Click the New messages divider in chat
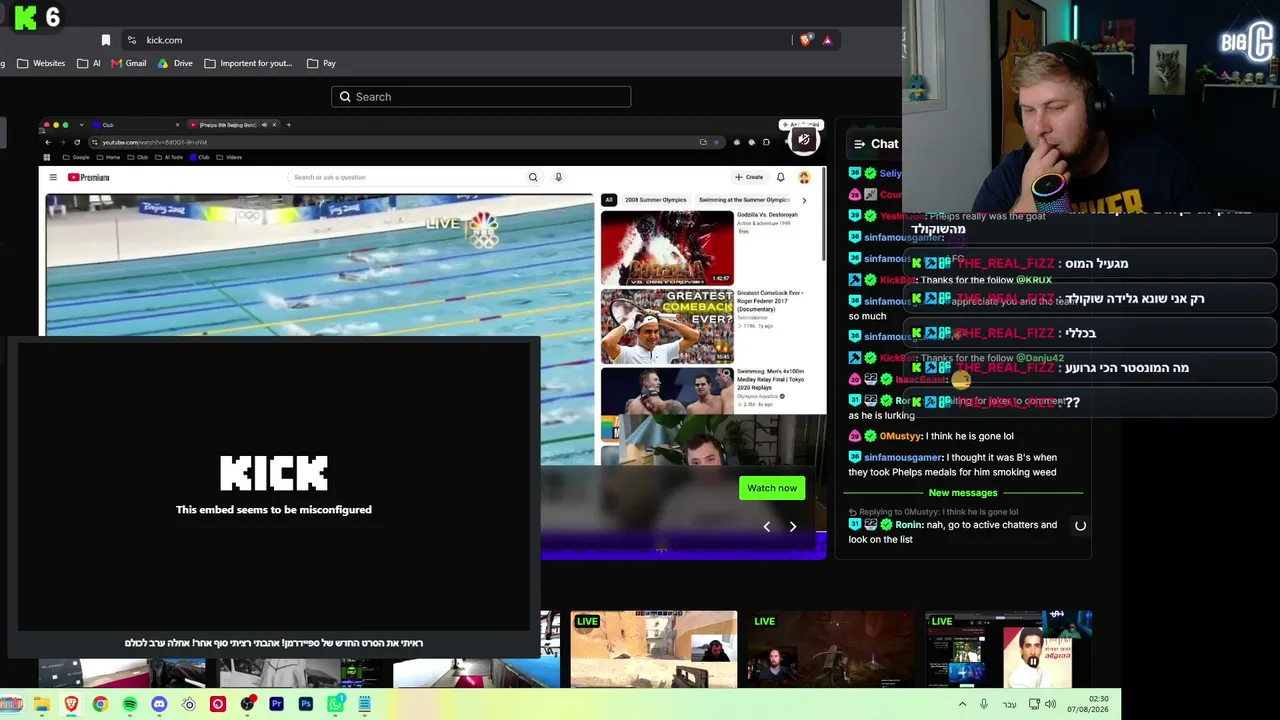Screen dimensions: 1280x720 [963, 493]
